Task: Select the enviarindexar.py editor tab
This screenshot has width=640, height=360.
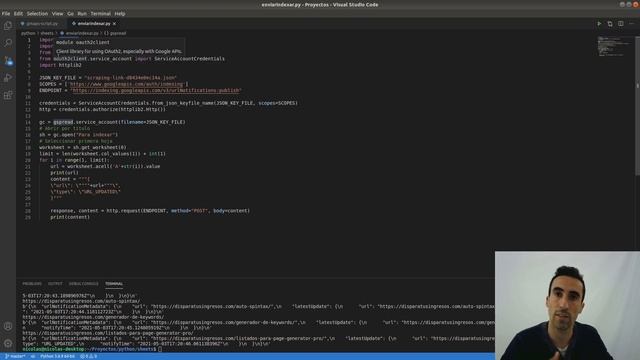Action: tap(93, 24)
